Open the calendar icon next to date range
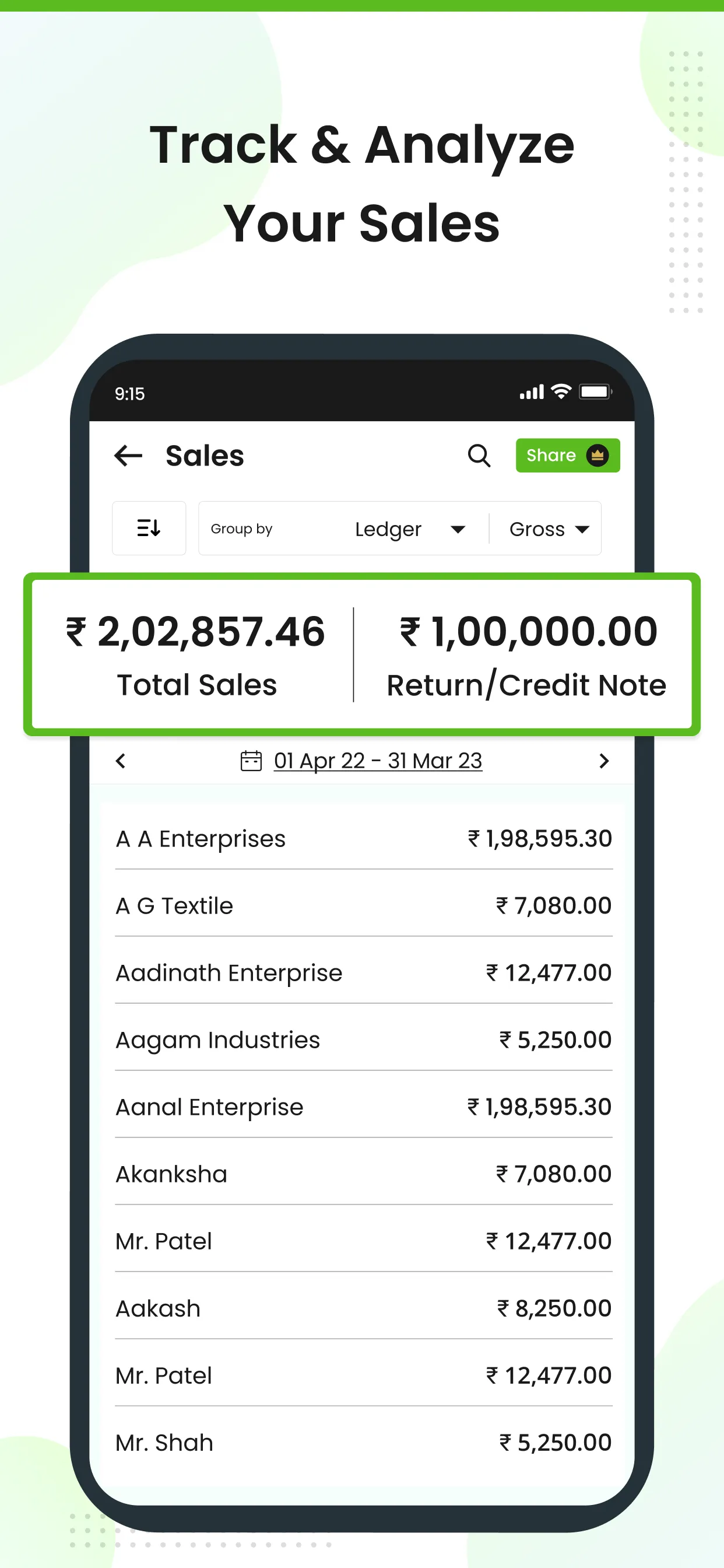Viewport: 724px width, 1568px height. (250, 760)
